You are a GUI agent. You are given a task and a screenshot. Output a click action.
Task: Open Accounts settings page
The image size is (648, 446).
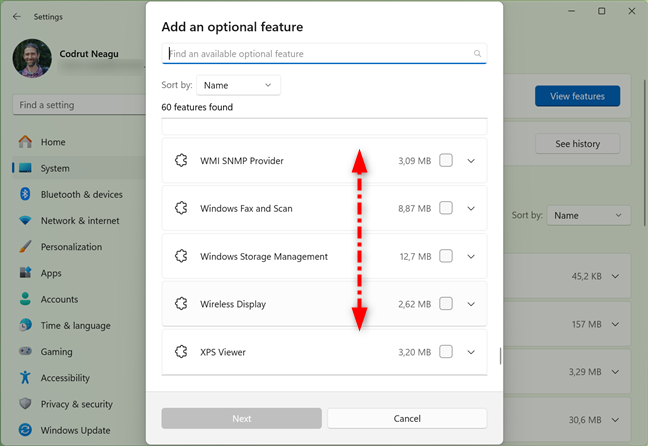[x=79, y=299]
